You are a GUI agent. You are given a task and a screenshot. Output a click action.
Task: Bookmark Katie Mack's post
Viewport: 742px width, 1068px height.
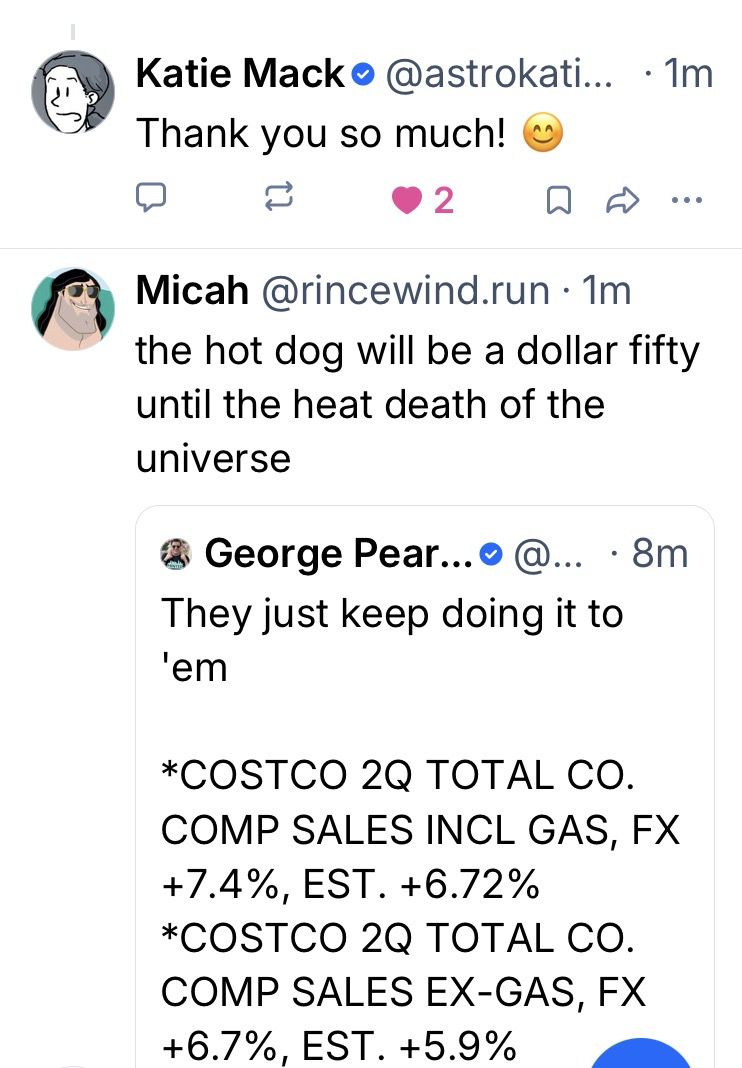560,202
